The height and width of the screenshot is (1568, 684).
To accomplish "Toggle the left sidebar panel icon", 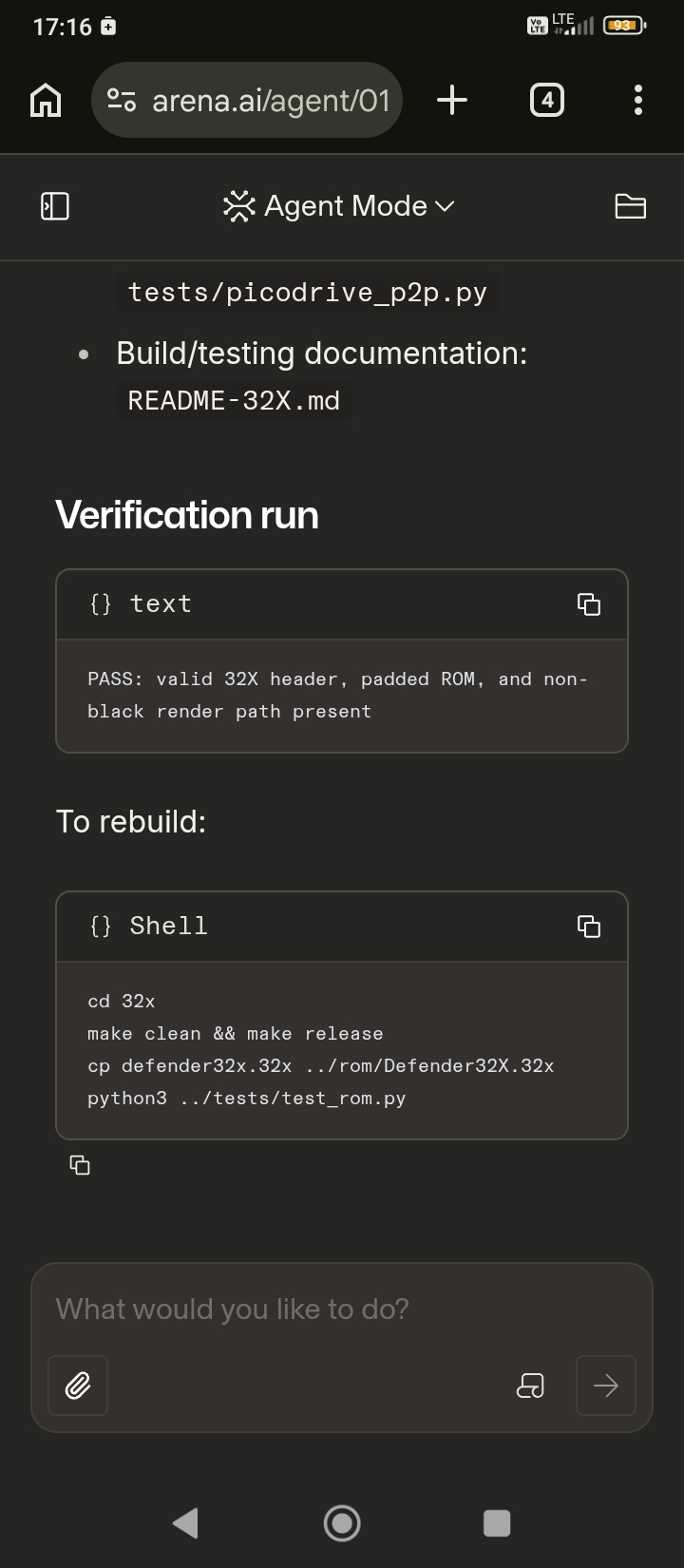I will pyautogui.click(x=55, y=206).
